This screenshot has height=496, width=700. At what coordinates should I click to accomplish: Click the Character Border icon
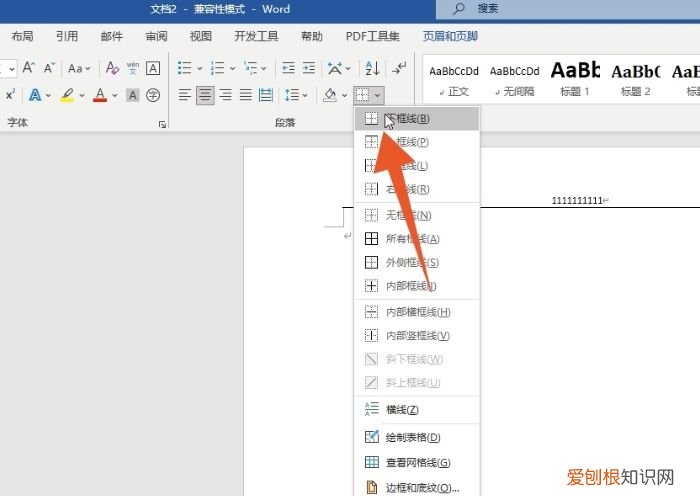click(x=153, y=68)
